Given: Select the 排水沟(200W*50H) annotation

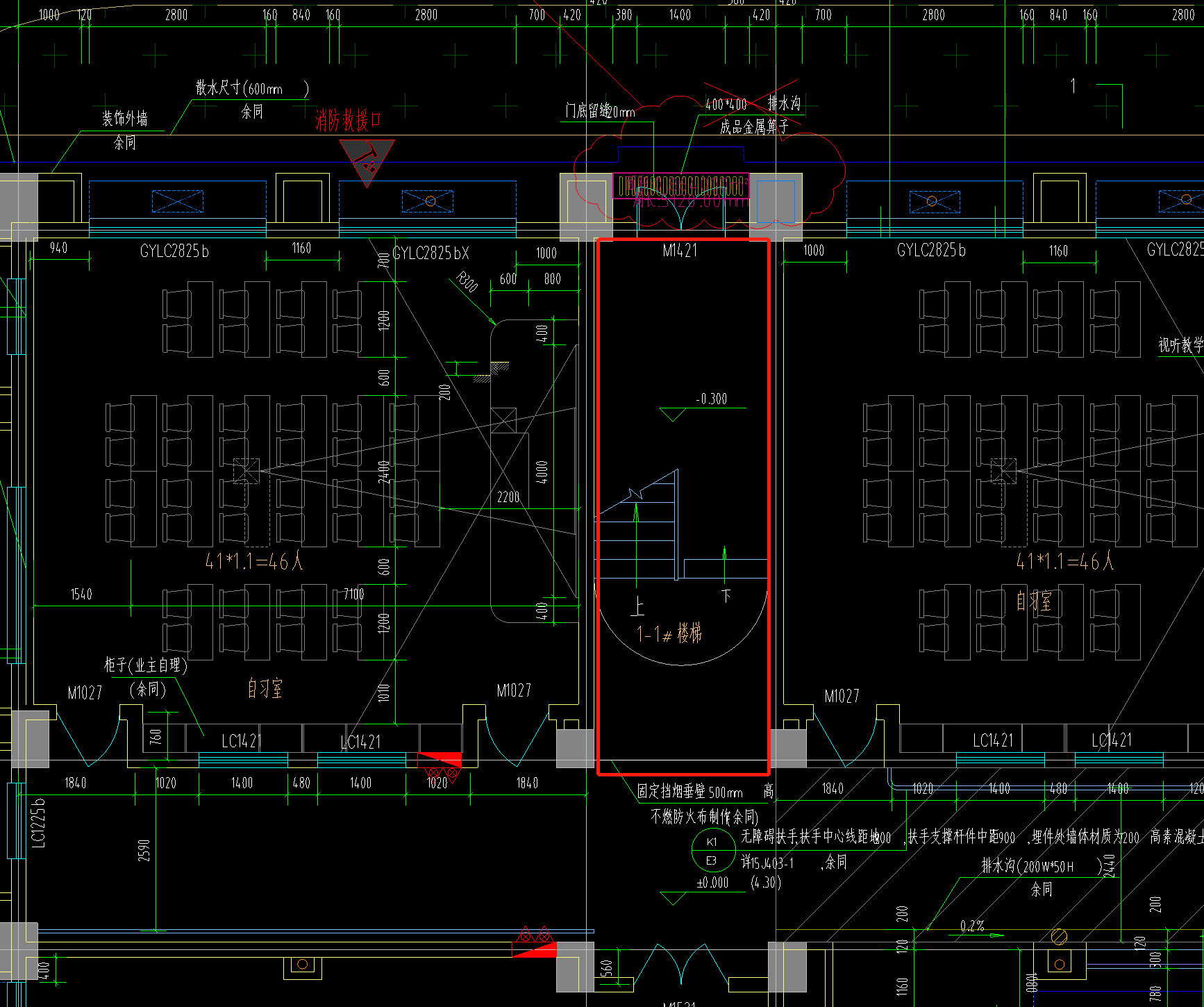Looking at the screenshot, I should point(1042,866).
